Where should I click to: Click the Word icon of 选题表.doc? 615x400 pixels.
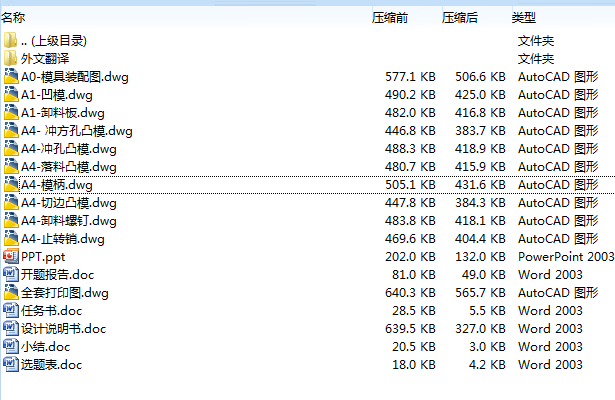11,365
